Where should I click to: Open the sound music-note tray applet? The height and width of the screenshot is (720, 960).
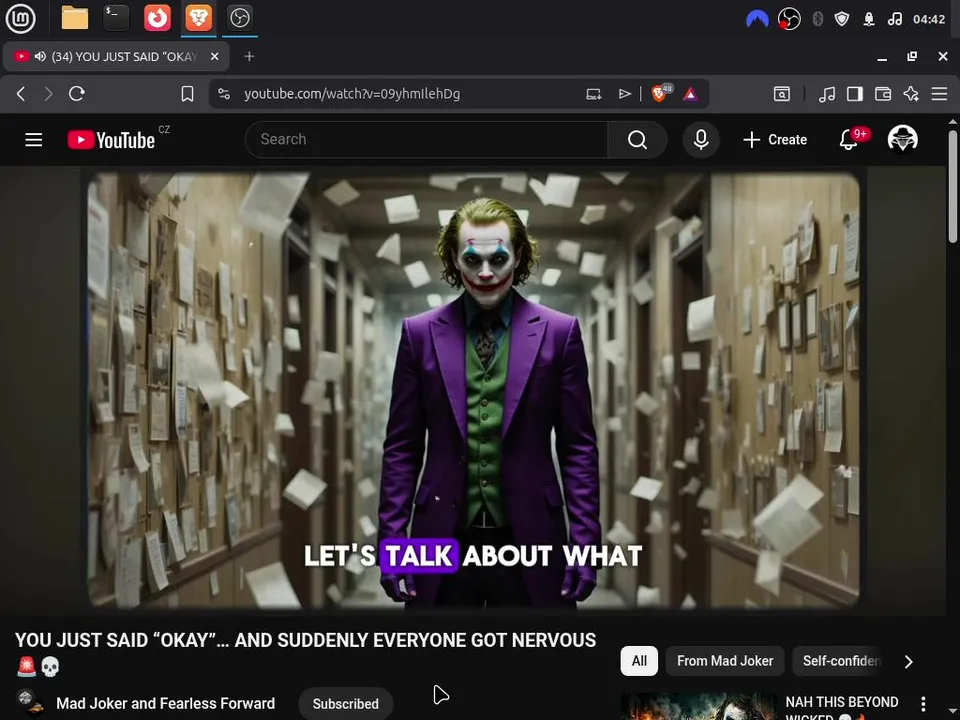[x=895, y=19]
